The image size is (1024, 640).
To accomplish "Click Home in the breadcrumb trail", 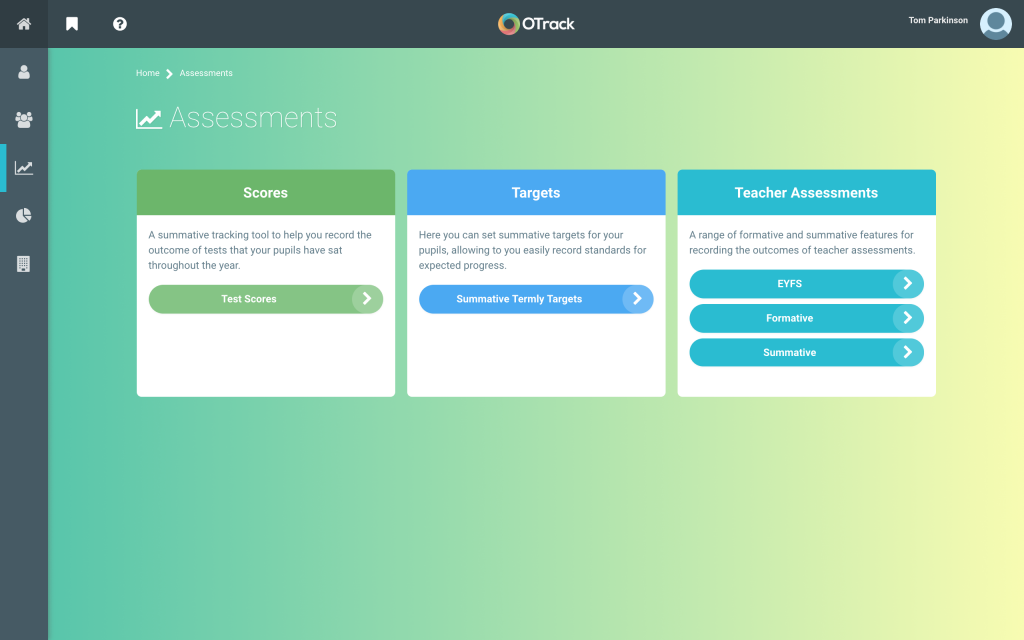I will coord(147,73).
